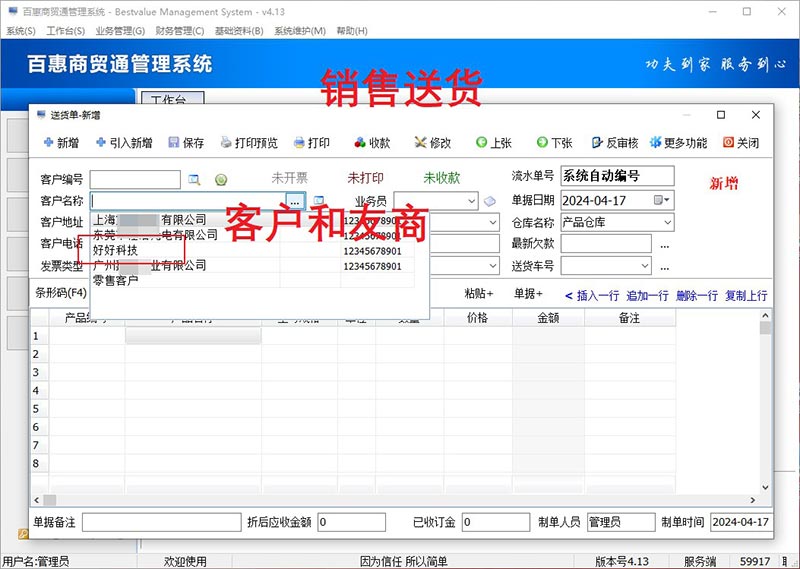This screenshot has width=800, height=569.
Task: Click the 金额 column header
Action: click(x=548, y=318)
